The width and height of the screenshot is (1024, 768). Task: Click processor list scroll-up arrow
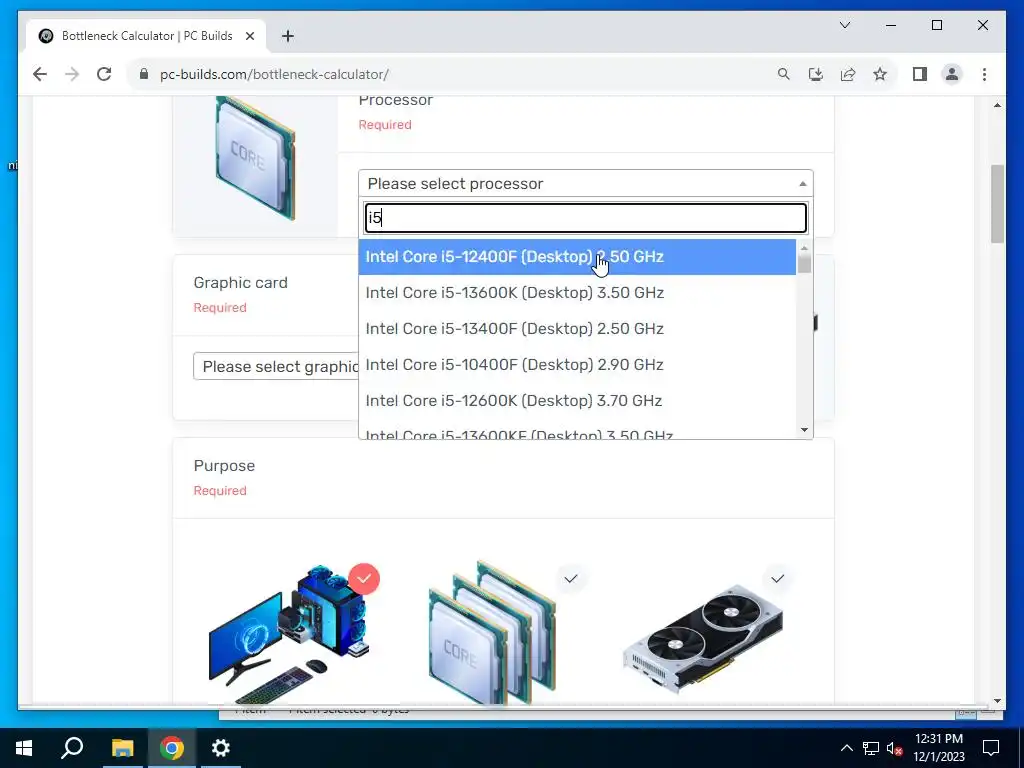804,248
